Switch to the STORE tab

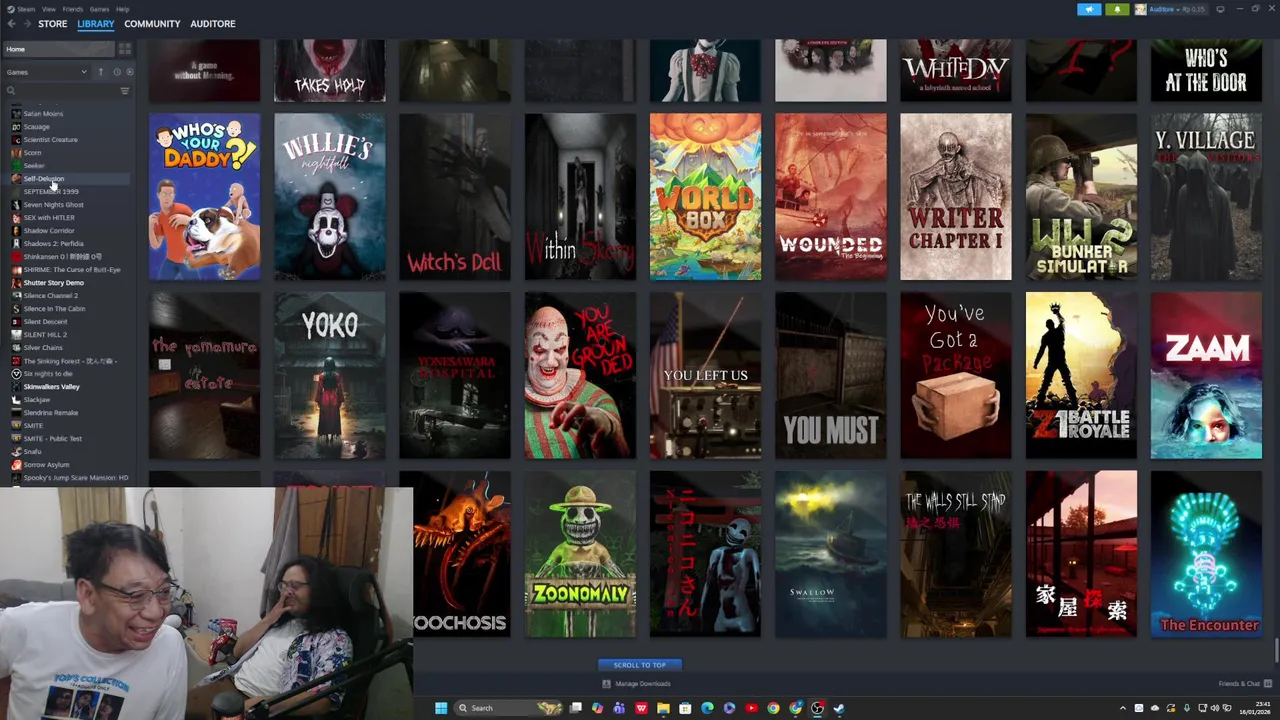[x=53, y=24]
